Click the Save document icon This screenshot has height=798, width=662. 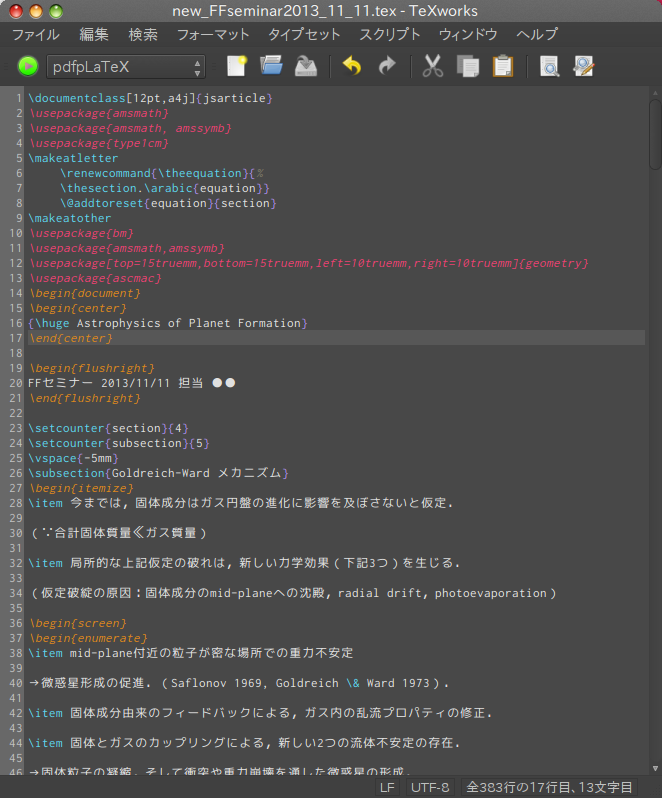(306, 66)
